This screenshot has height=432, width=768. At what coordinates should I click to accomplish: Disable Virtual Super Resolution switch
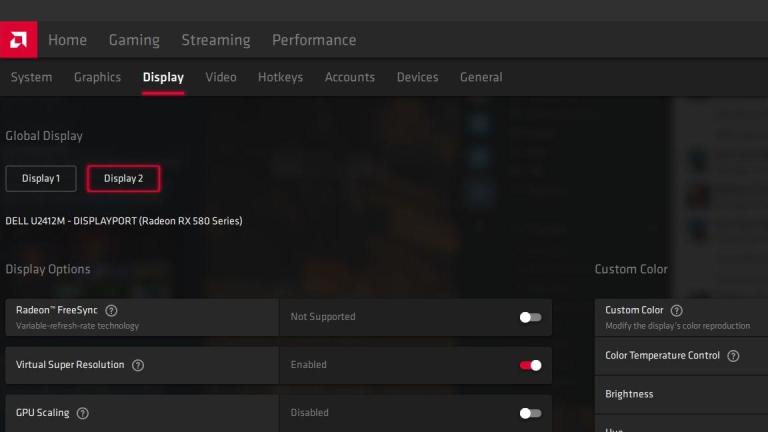point(530,365)
